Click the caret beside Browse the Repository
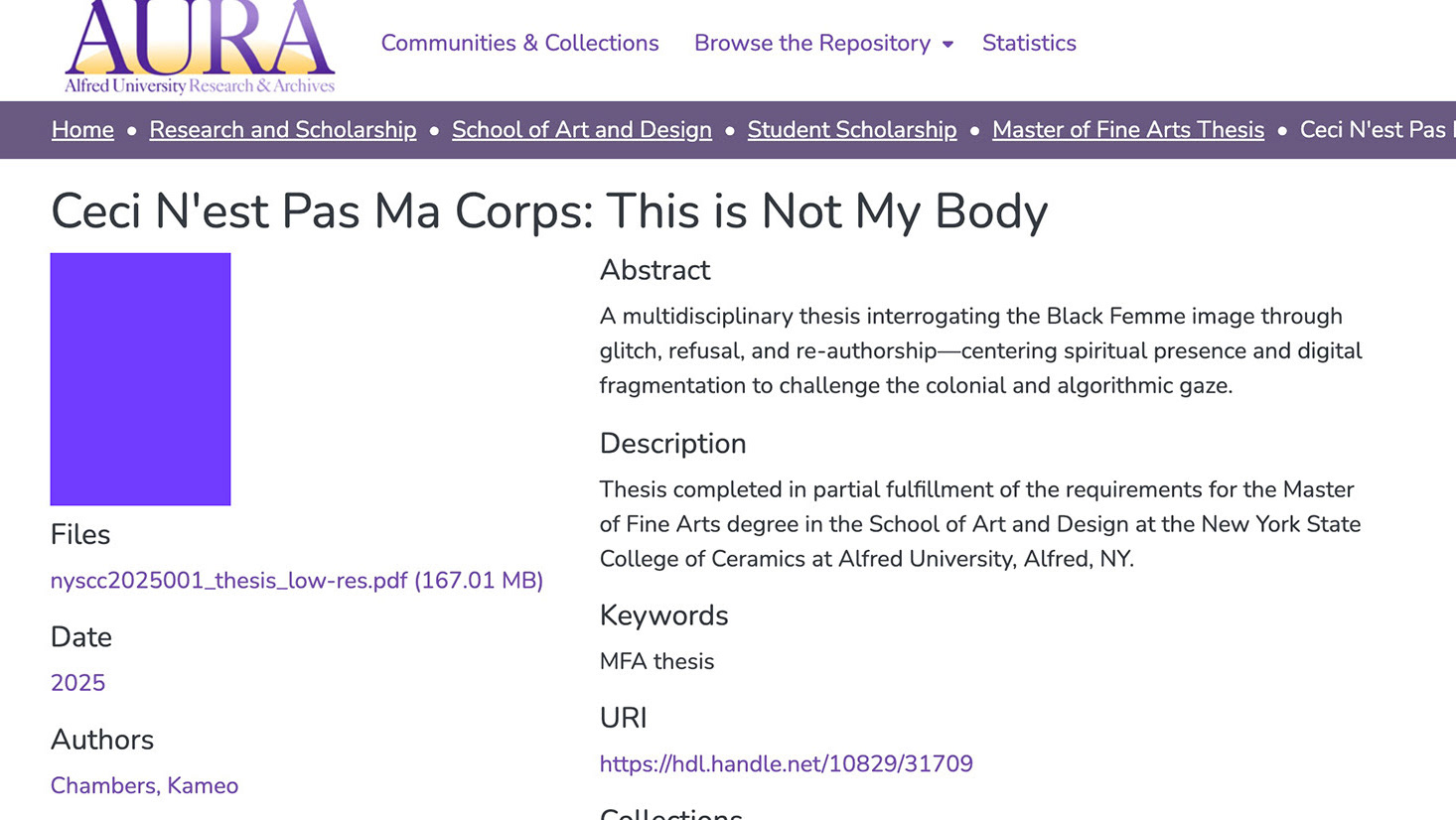 (x=947, y=45)
